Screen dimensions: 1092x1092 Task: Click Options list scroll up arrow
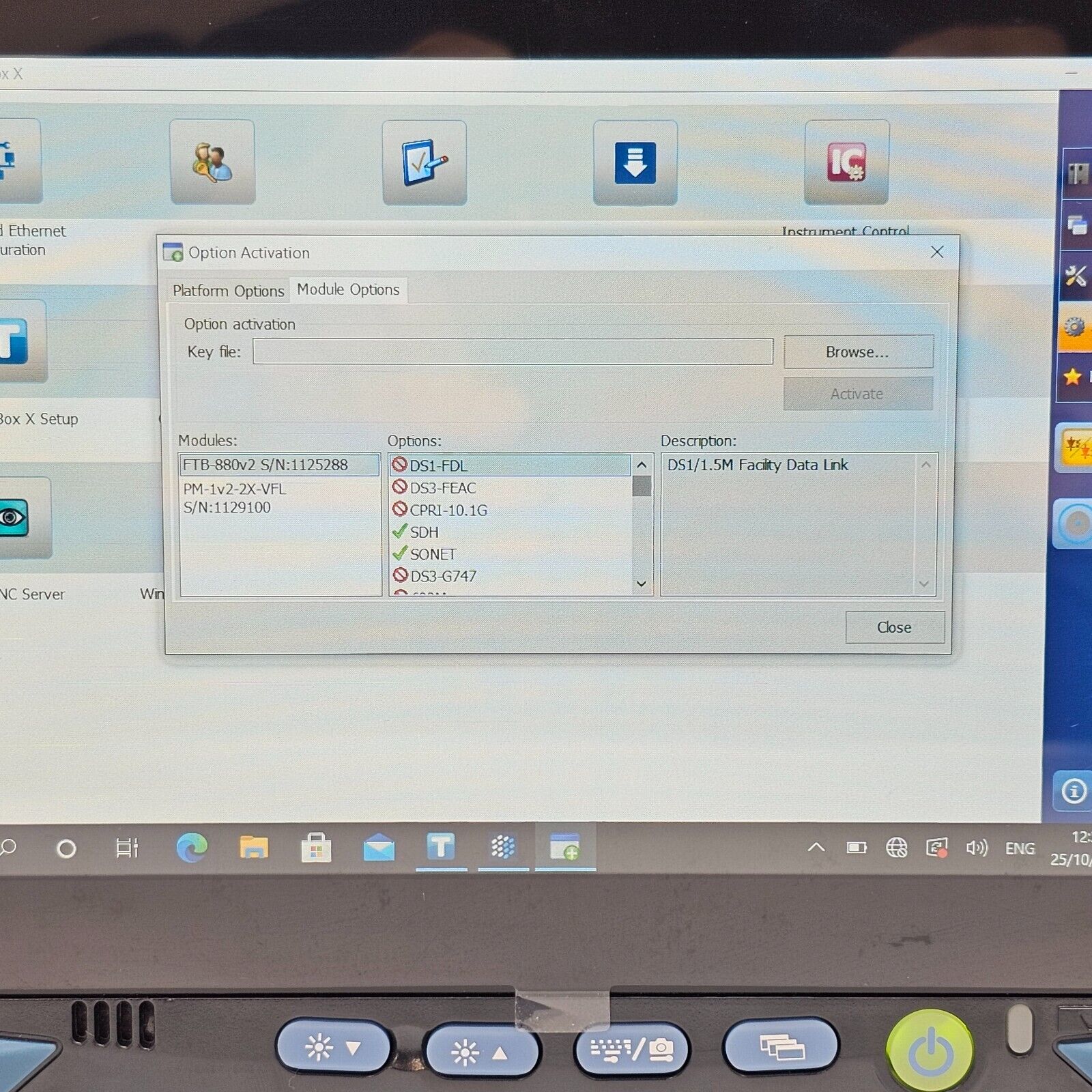pos(642,465)
